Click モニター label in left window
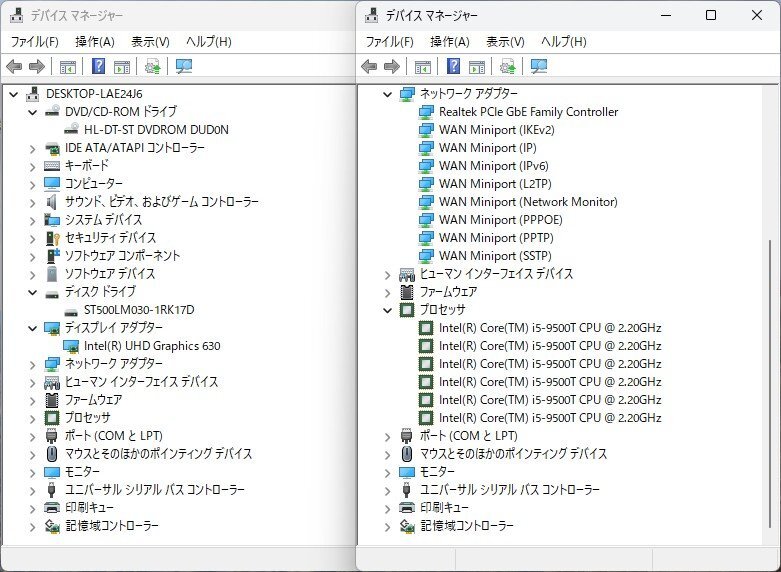The image size is (781, 572). (x=82, y=472)
